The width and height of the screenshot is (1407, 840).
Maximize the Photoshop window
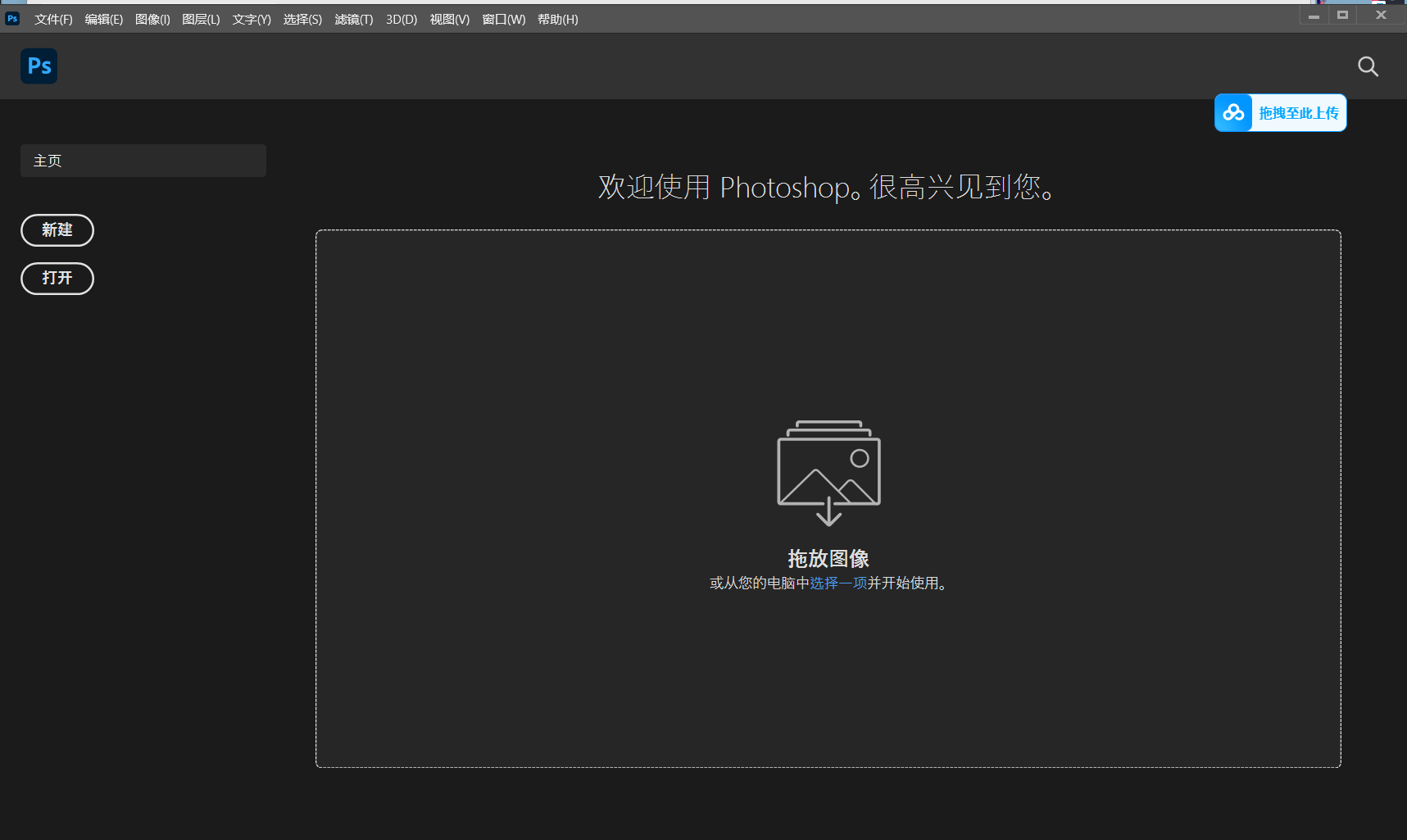pos(1342,15)
